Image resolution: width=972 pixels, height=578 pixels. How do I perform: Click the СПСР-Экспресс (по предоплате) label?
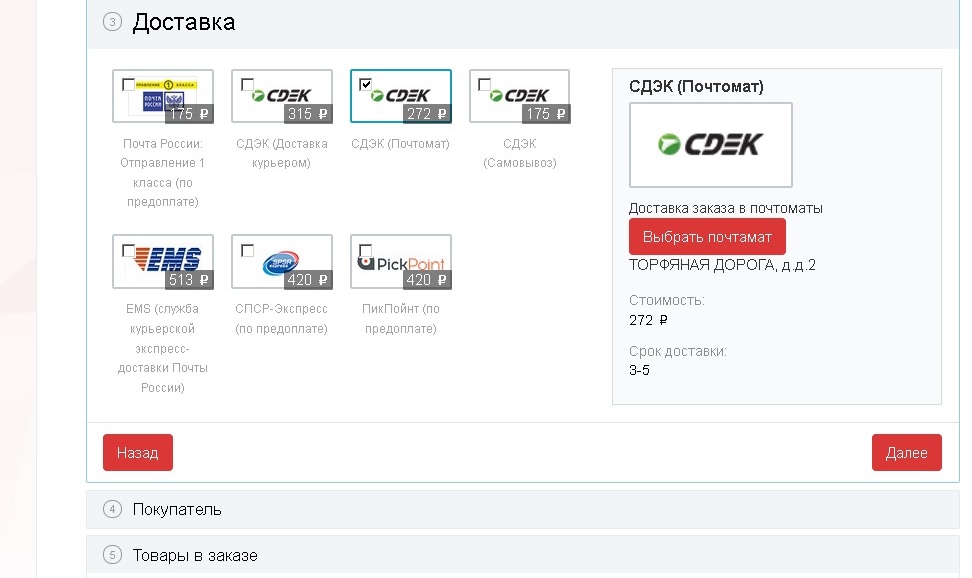(x=281, y=319)
